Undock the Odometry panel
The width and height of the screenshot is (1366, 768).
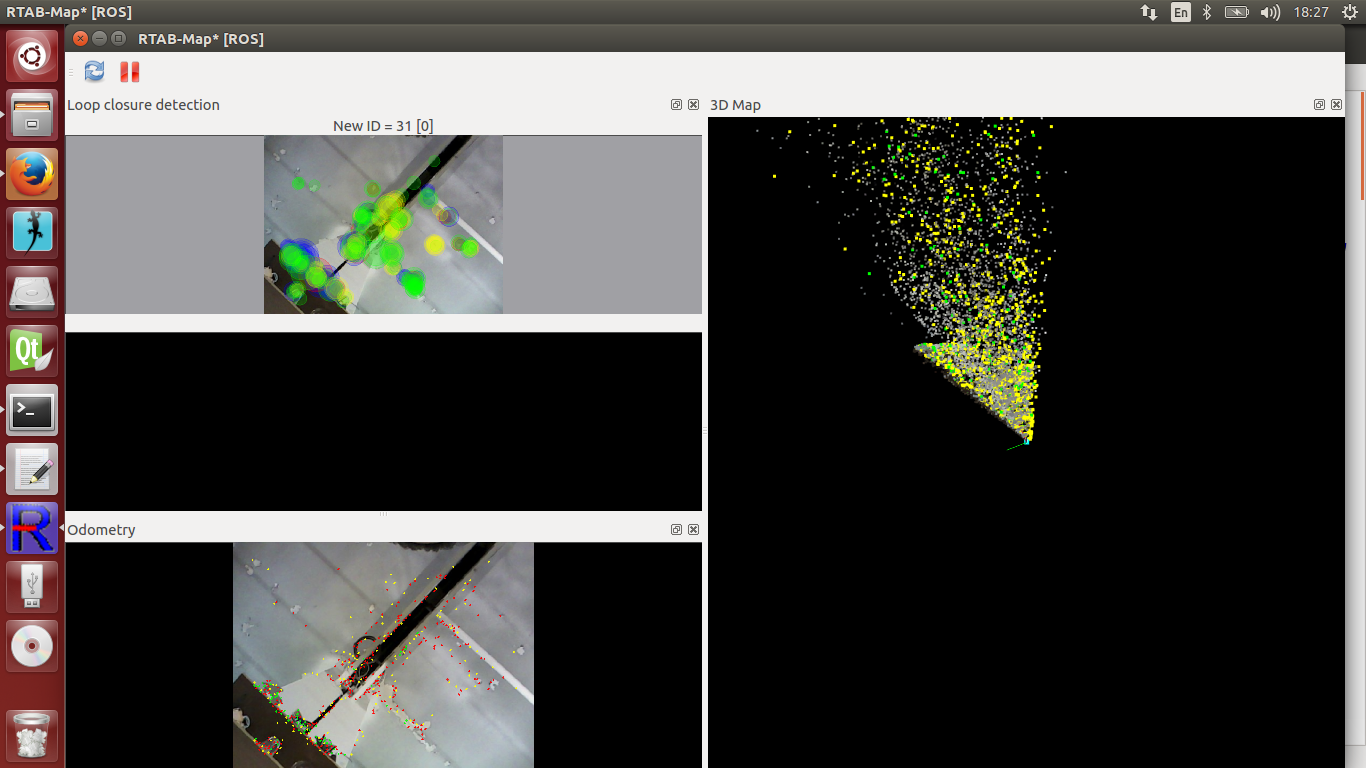tap(676, 530)
